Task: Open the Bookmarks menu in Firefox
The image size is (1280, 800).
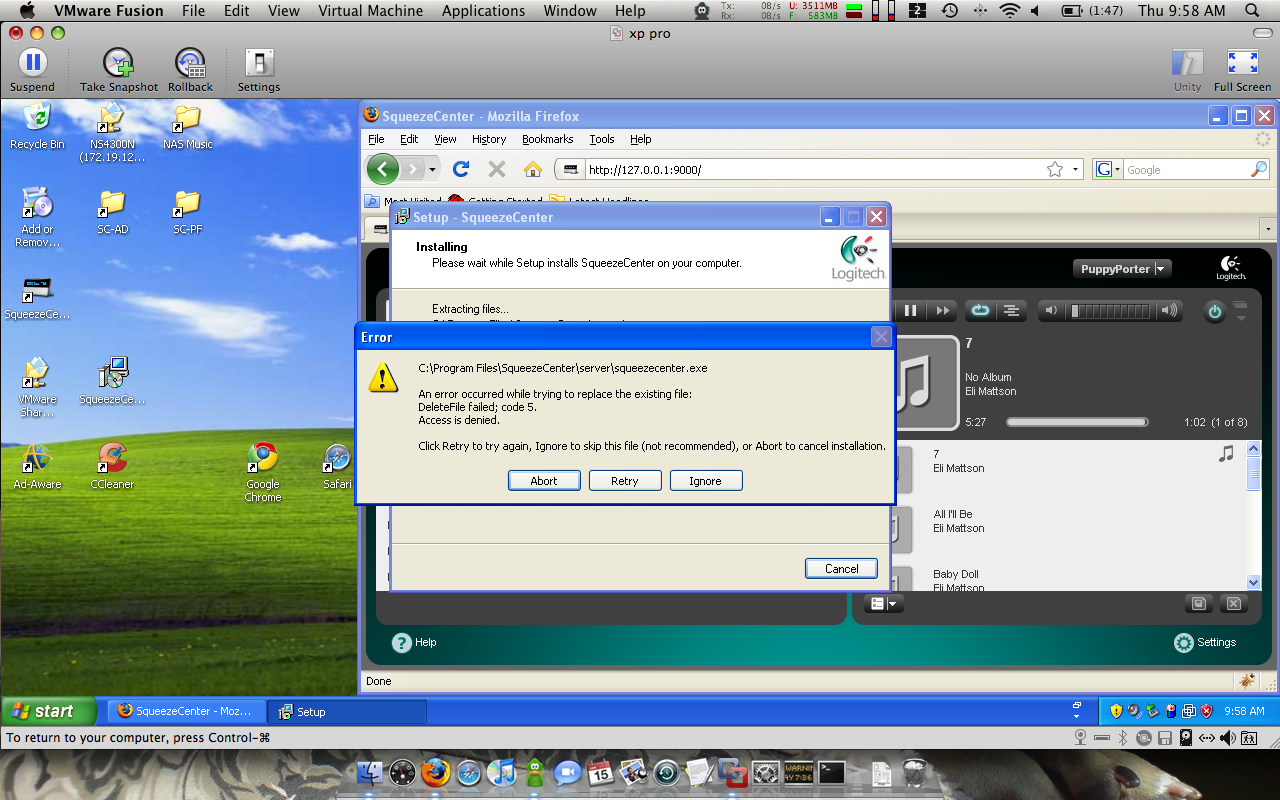Action: tap(547, 139)
